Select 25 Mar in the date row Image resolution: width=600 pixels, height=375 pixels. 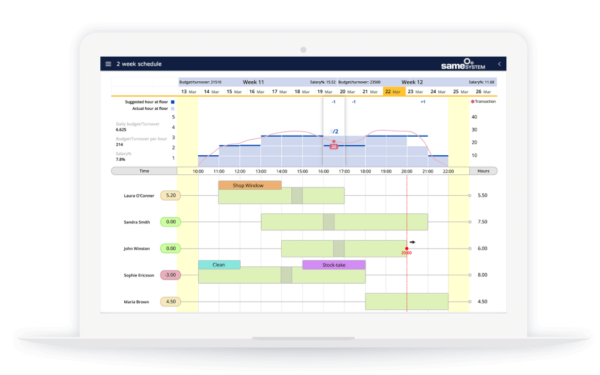point(460,92)
